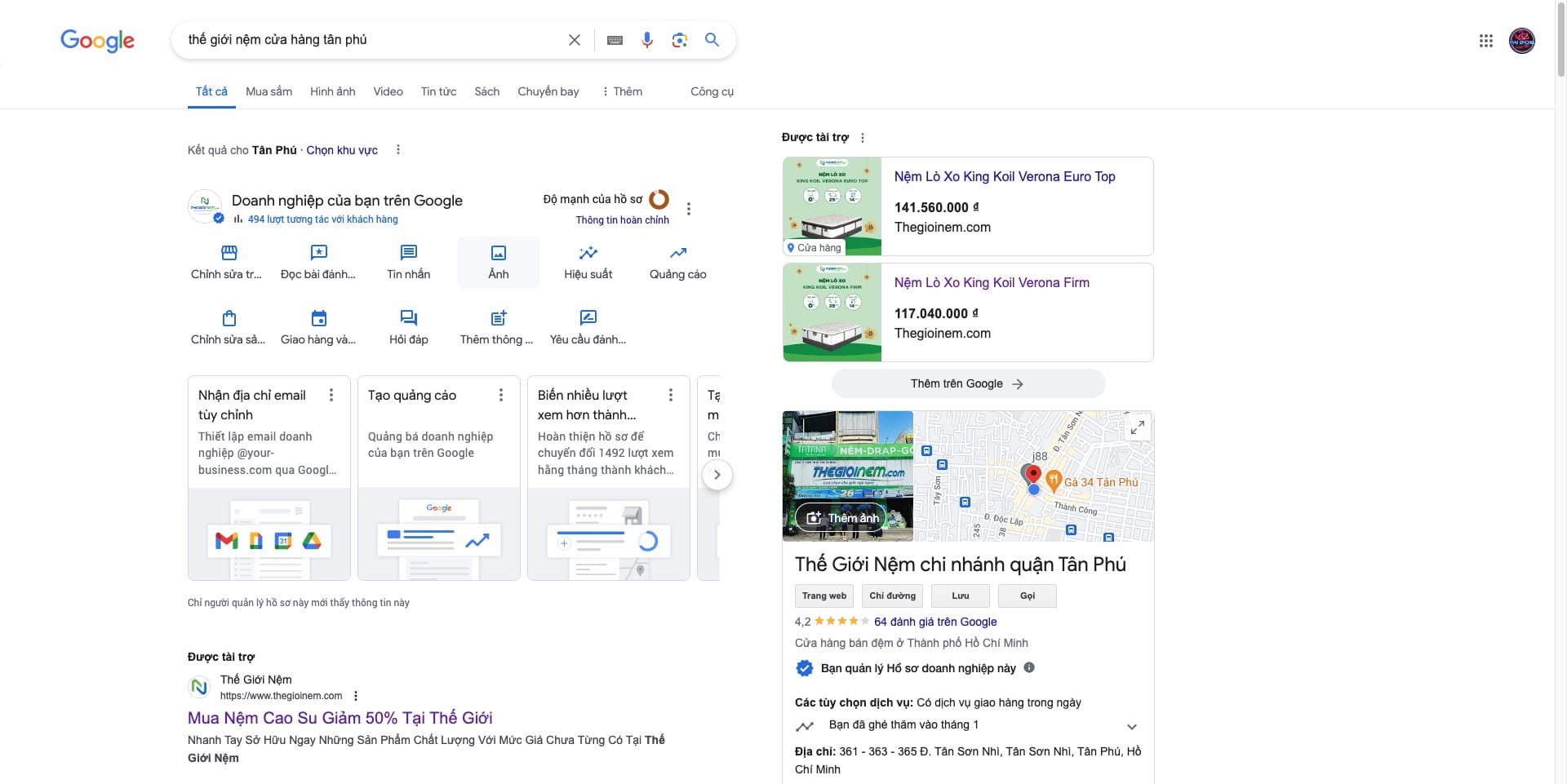Start voice search with microphone
The image size is (1567, 784).
(x=647, y=40)
